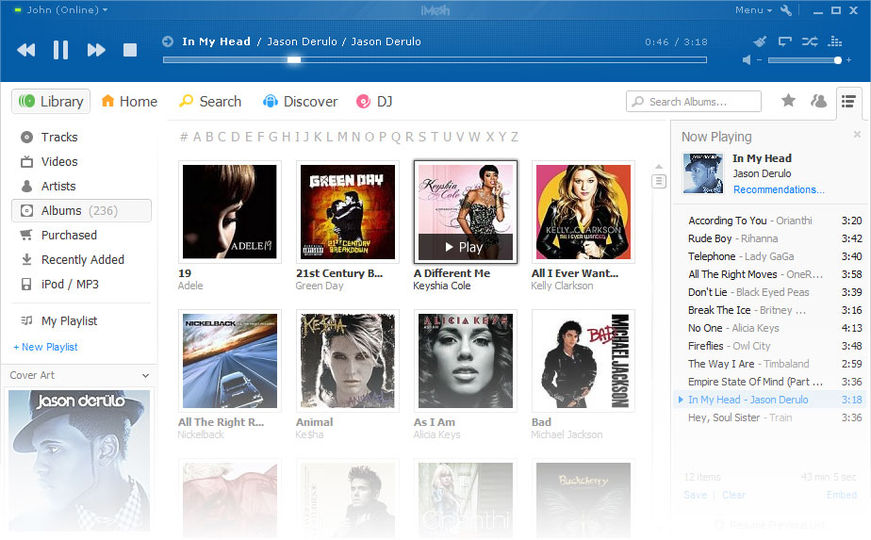Open the Adele 19 album cover

[229, 212]
